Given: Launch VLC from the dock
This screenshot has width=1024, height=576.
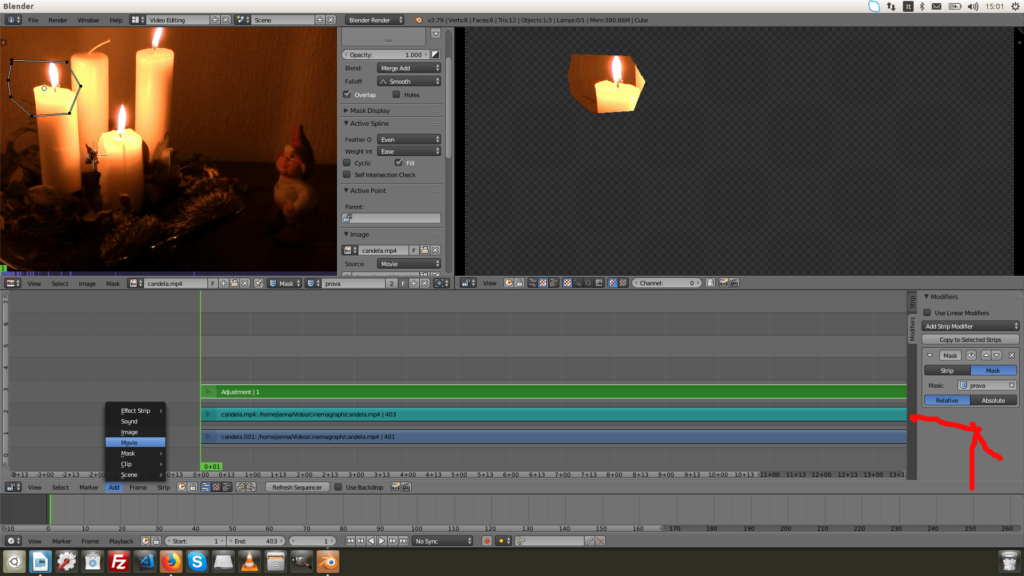Looking at the screenshot, I should [249, 562].
